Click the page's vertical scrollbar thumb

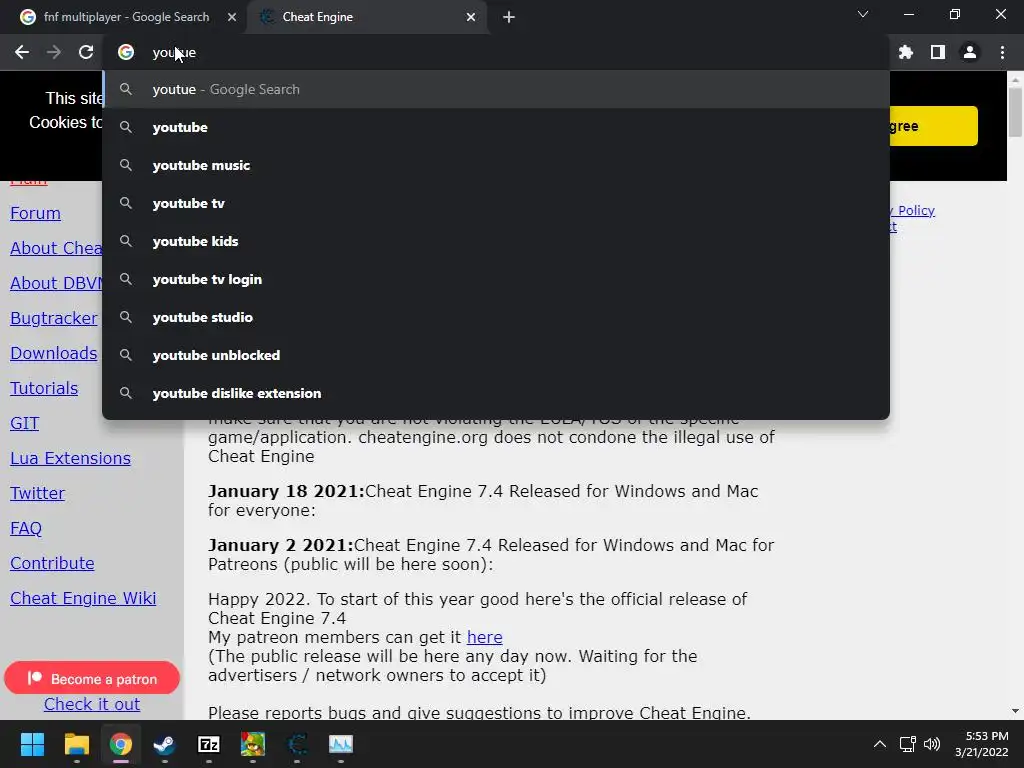1015,112
